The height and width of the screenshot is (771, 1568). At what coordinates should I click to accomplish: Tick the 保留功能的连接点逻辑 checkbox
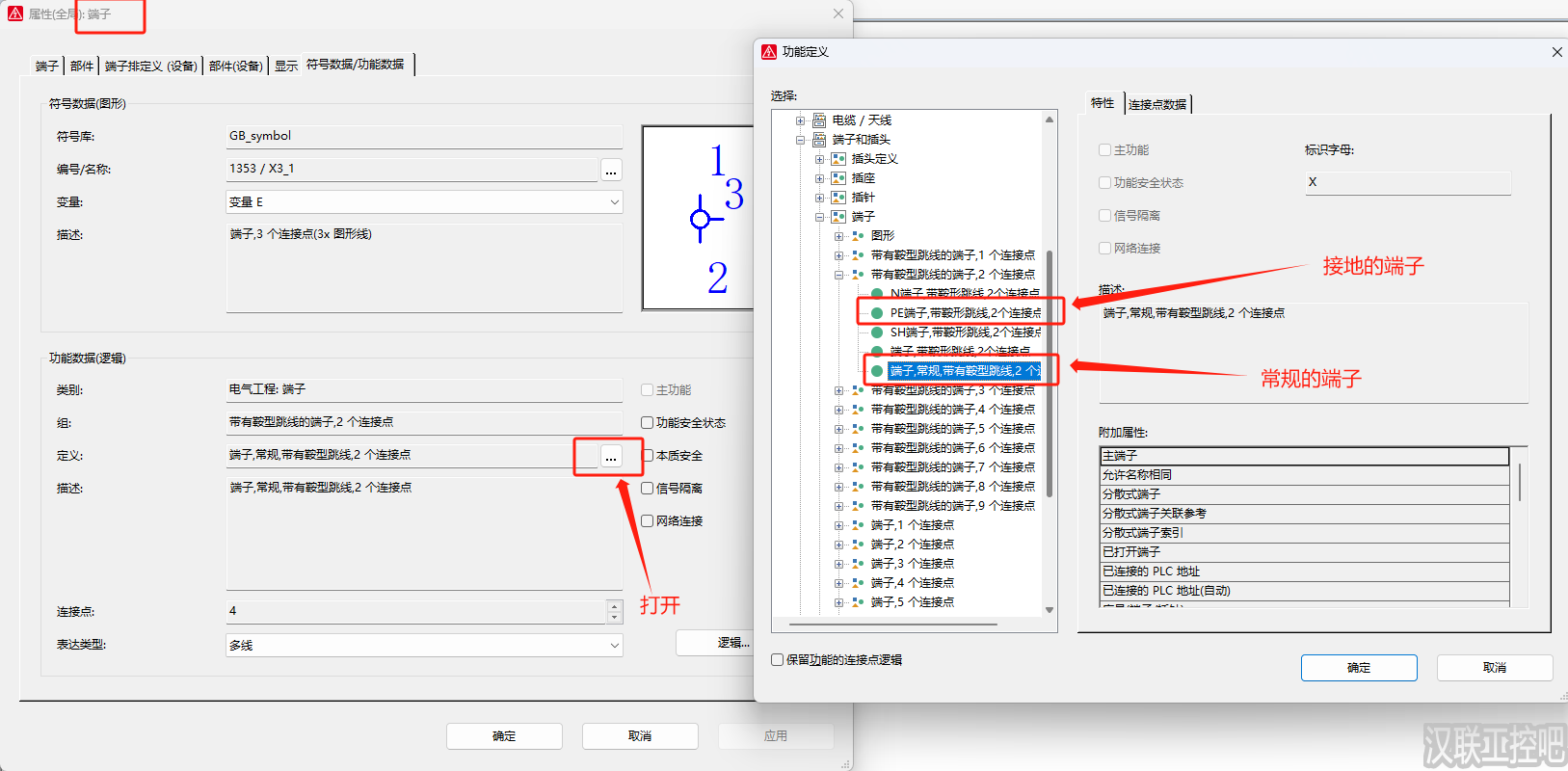(x=778, y=660)
